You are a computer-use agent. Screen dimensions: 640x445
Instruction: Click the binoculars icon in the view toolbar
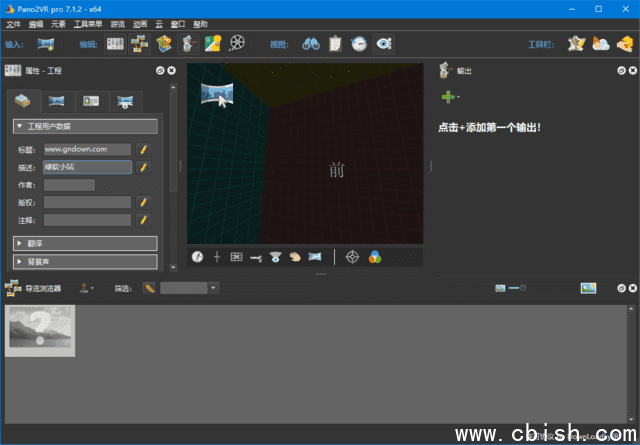[310, 43]
